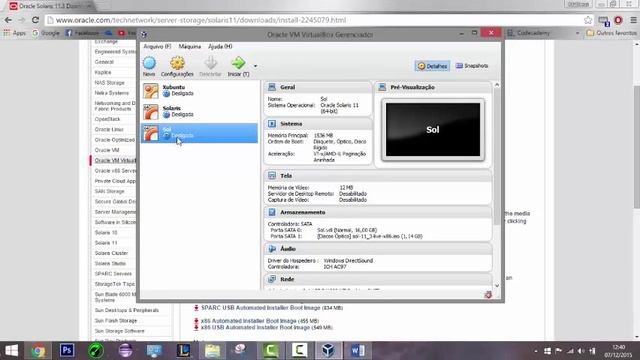Click the status icon at VirtualBox bottom right
The image size is (640, 360).
[x=488, y=295]
